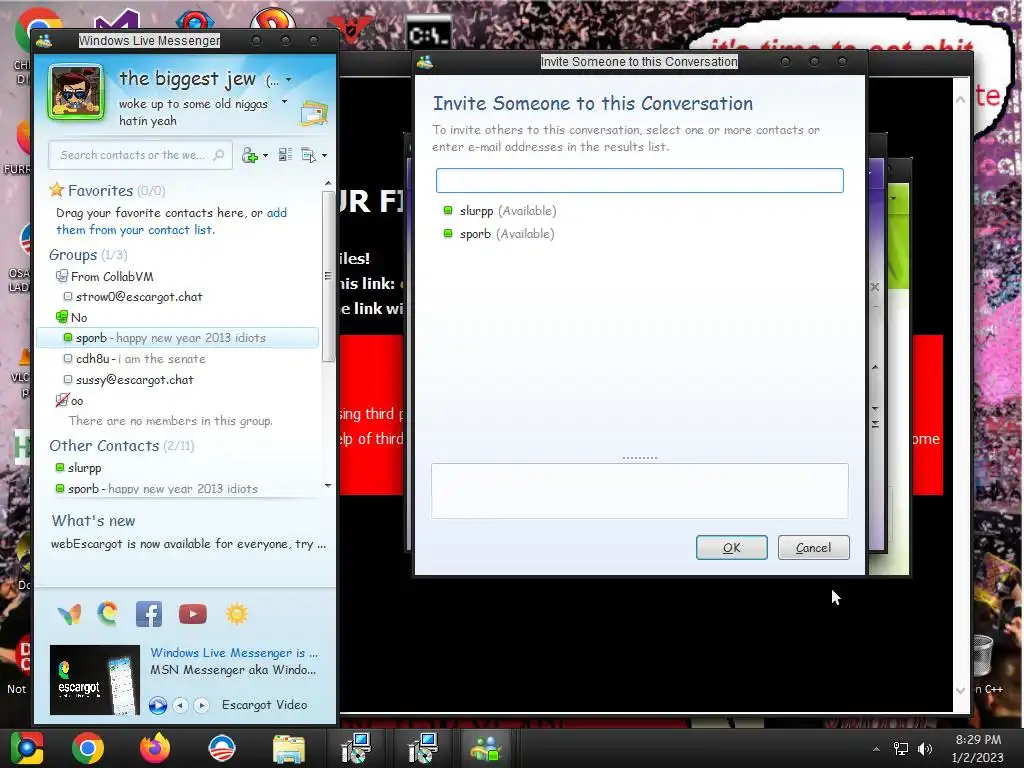Select sporb (Available) in invite dialog
Image resolution: width=1024 pixels, height=768 pixels.
click(x=499, y=234)
